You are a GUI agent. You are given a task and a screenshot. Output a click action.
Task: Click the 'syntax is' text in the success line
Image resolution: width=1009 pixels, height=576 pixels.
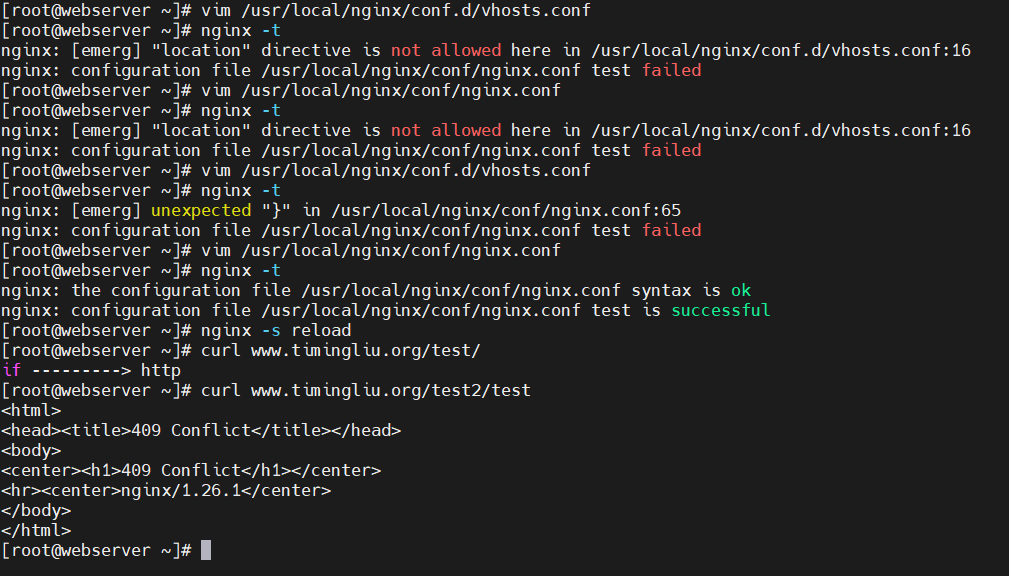tap(676, 290)
